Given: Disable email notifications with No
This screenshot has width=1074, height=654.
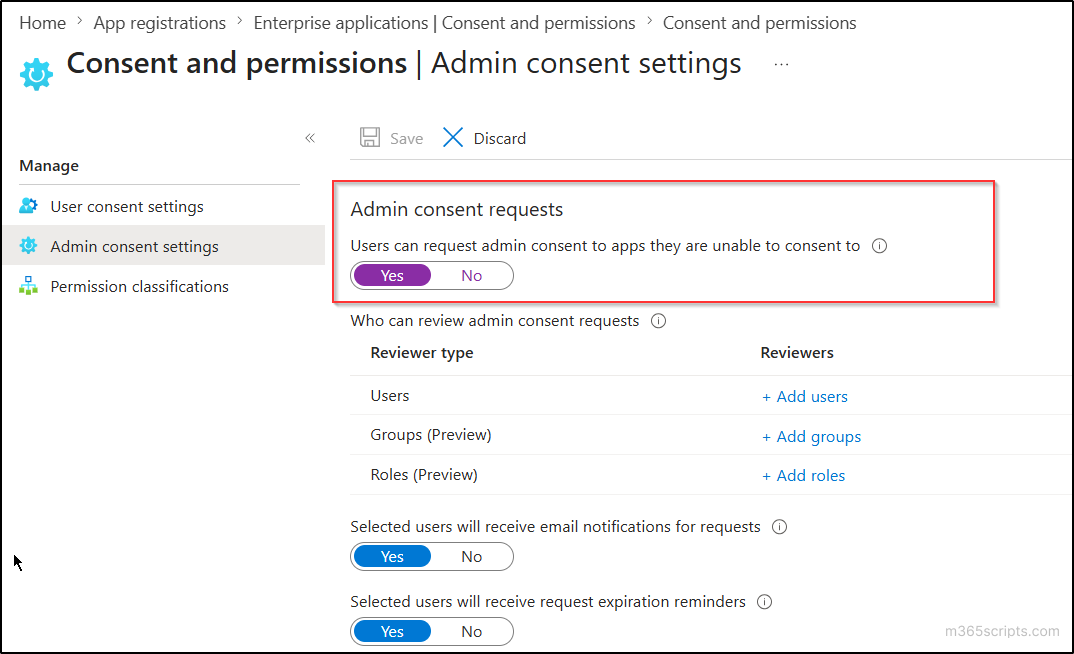Looking at the screenshot, I should tap(472, 556).
